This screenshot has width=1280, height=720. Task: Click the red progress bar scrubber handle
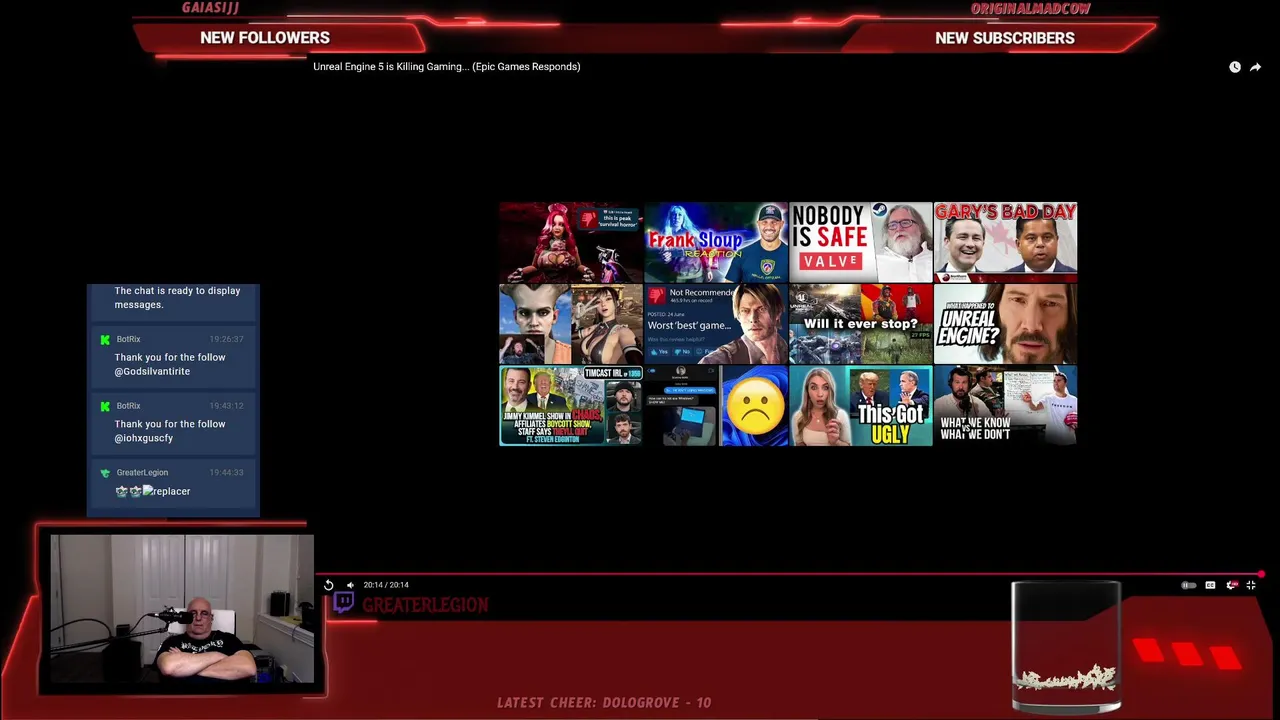[1262, 574]
